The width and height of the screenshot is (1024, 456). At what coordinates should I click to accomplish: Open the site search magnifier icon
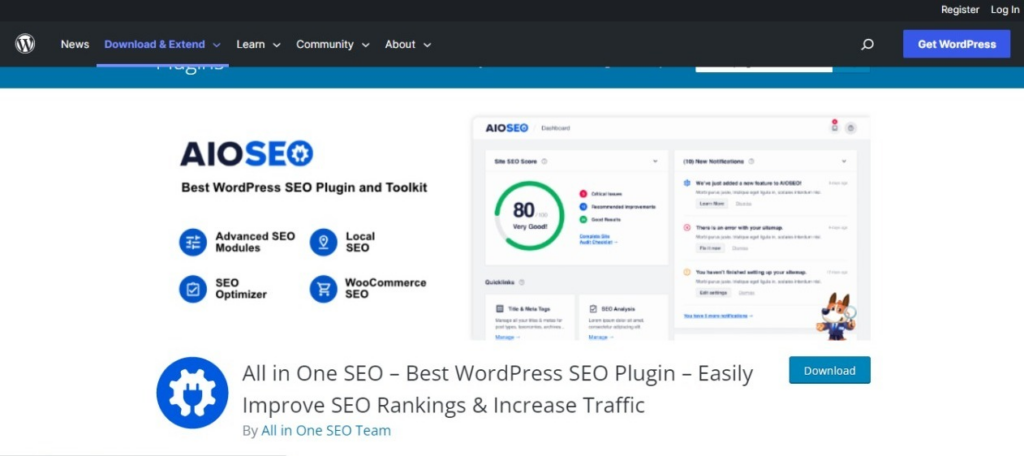[867, 44]
